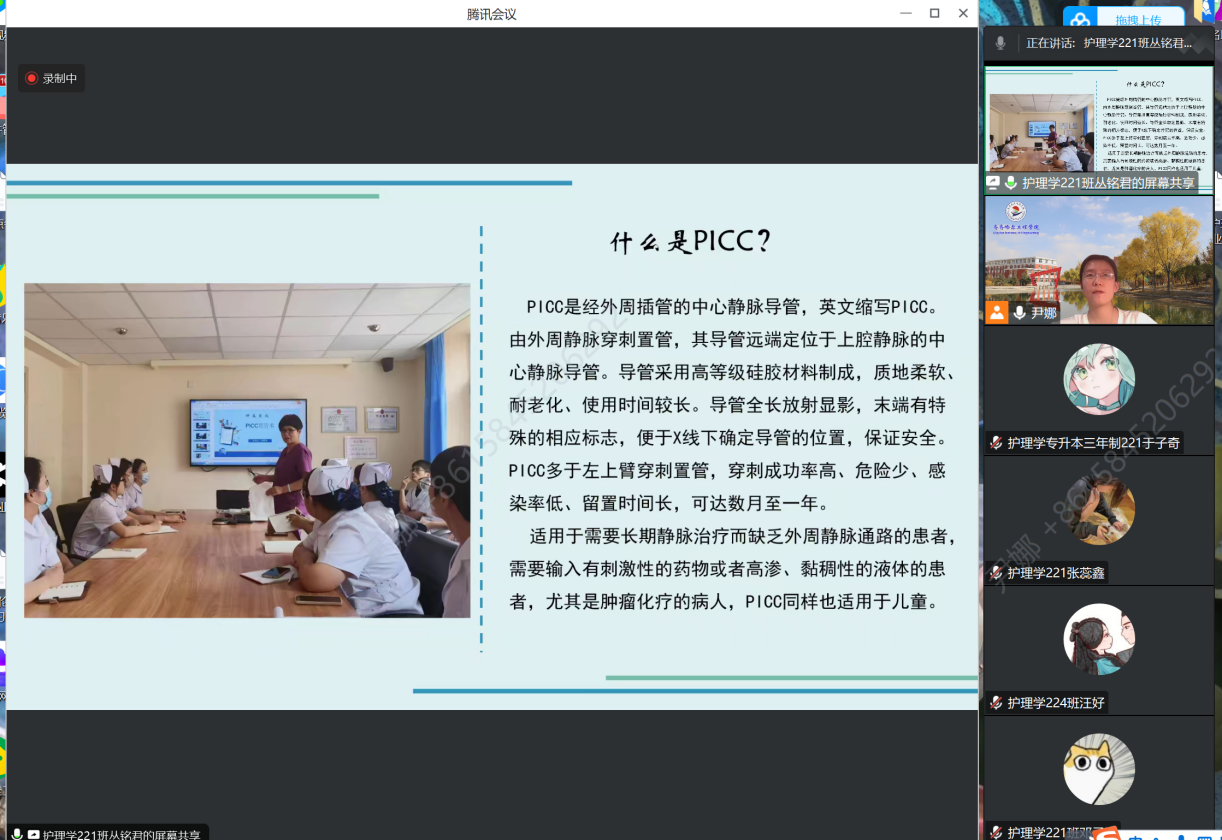This screenshot has height=840, width=1222.
Task: Click the conference room photo in the slide
Action: (x=247, y=450)
